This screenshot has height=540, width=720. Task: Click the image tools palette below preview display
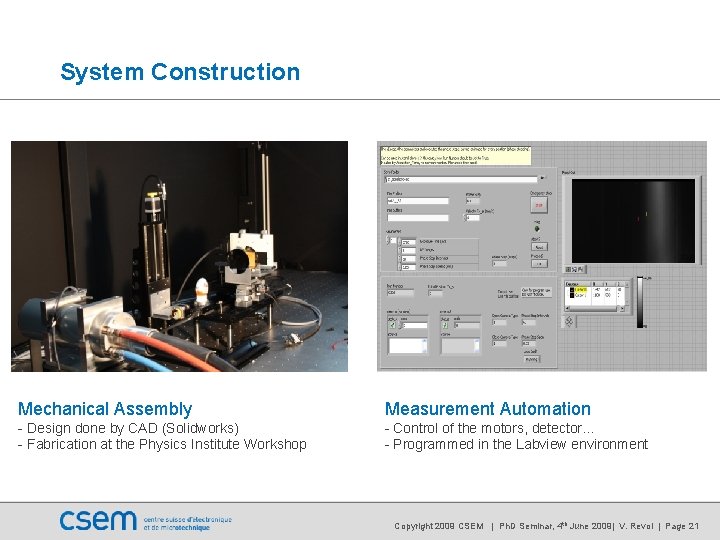574,269
